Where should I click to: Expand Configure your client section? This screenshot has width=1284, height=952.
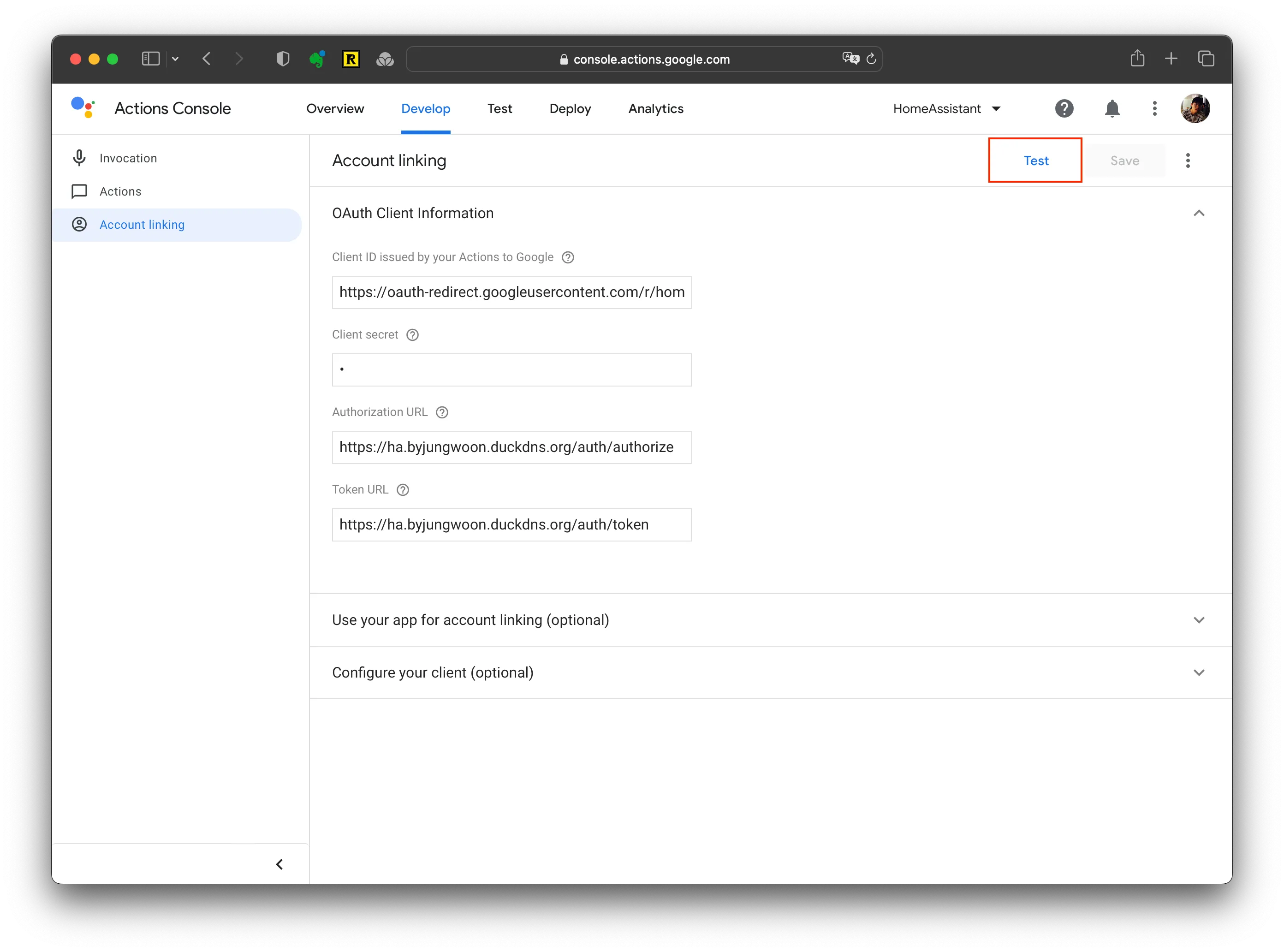1199,672
